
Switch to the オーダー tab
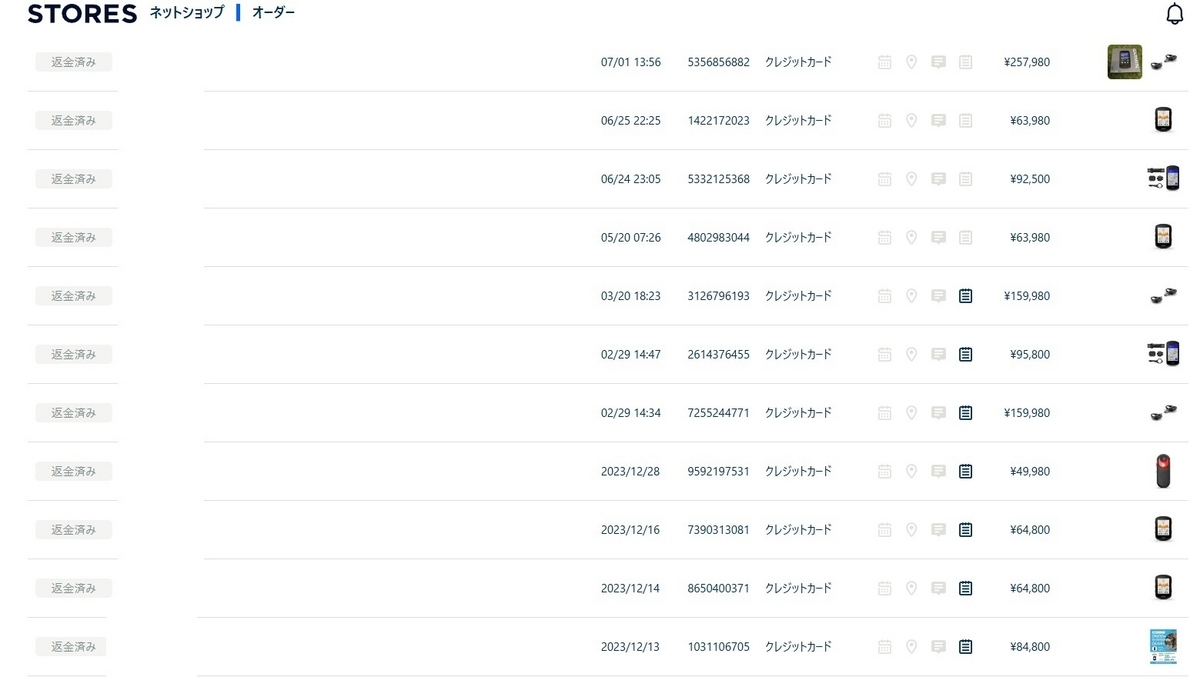273,13
